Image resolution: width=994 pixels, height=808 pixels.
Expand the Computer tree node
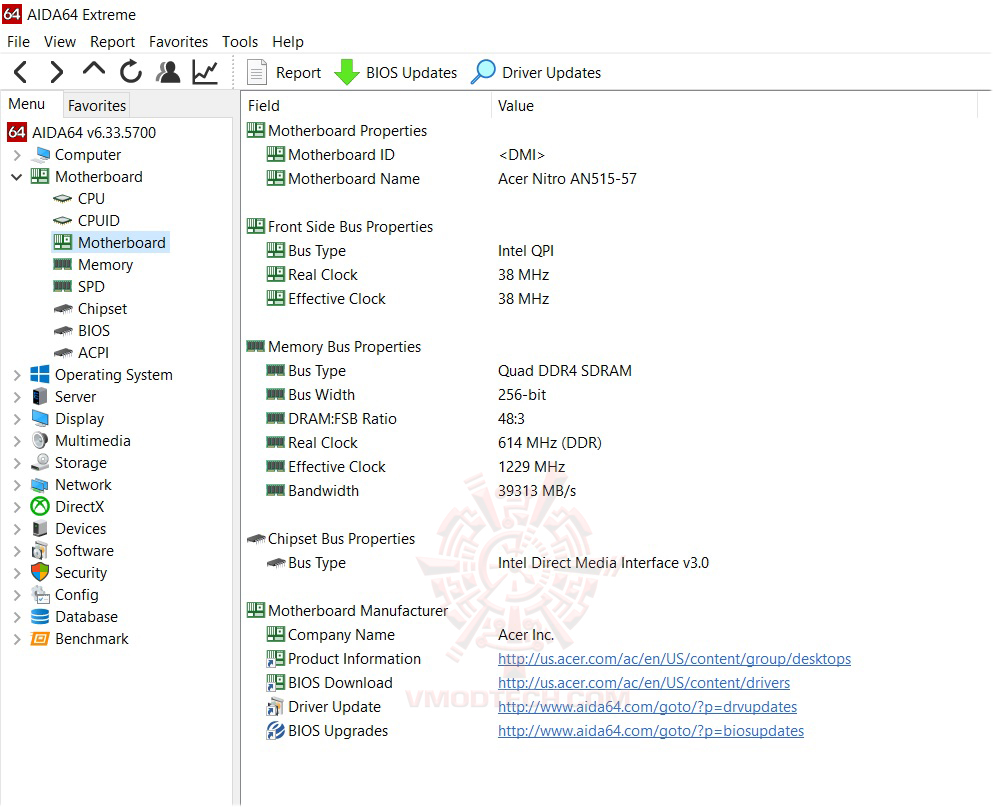coord(17,155)
